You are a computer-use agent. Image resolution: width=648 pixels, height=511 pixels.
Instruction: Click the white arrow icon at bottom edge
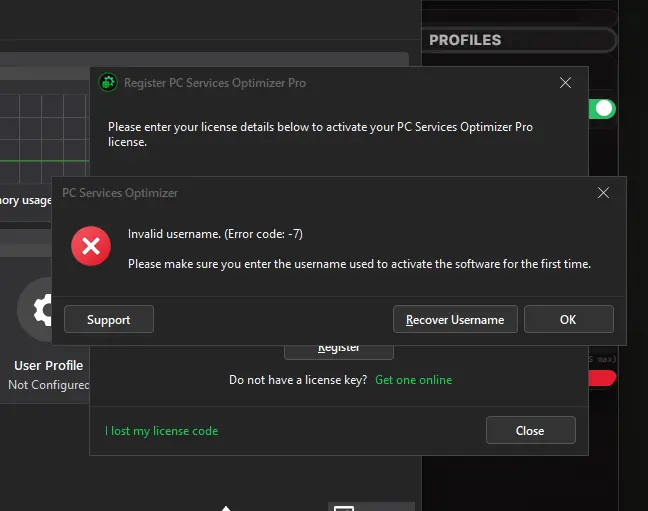(x=226, y=508)
